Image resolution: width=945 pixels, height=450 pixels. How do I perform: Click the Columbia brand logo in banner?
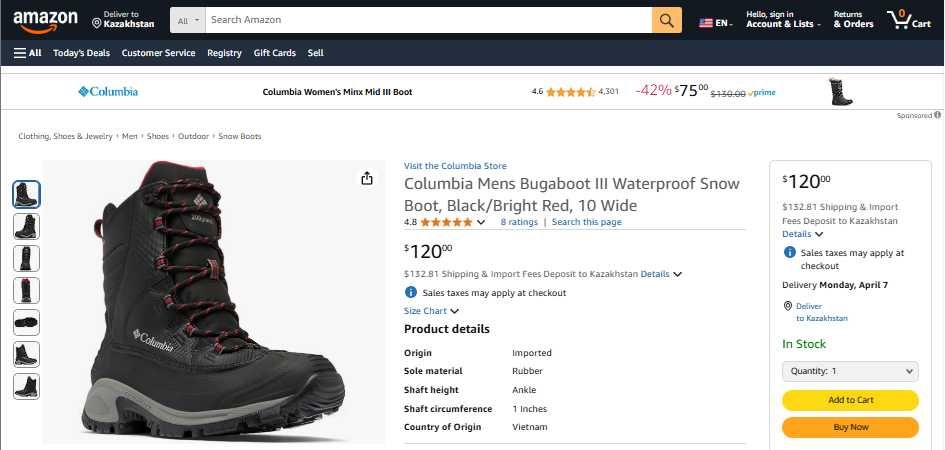pyautogui.click(x=108, y=92)
